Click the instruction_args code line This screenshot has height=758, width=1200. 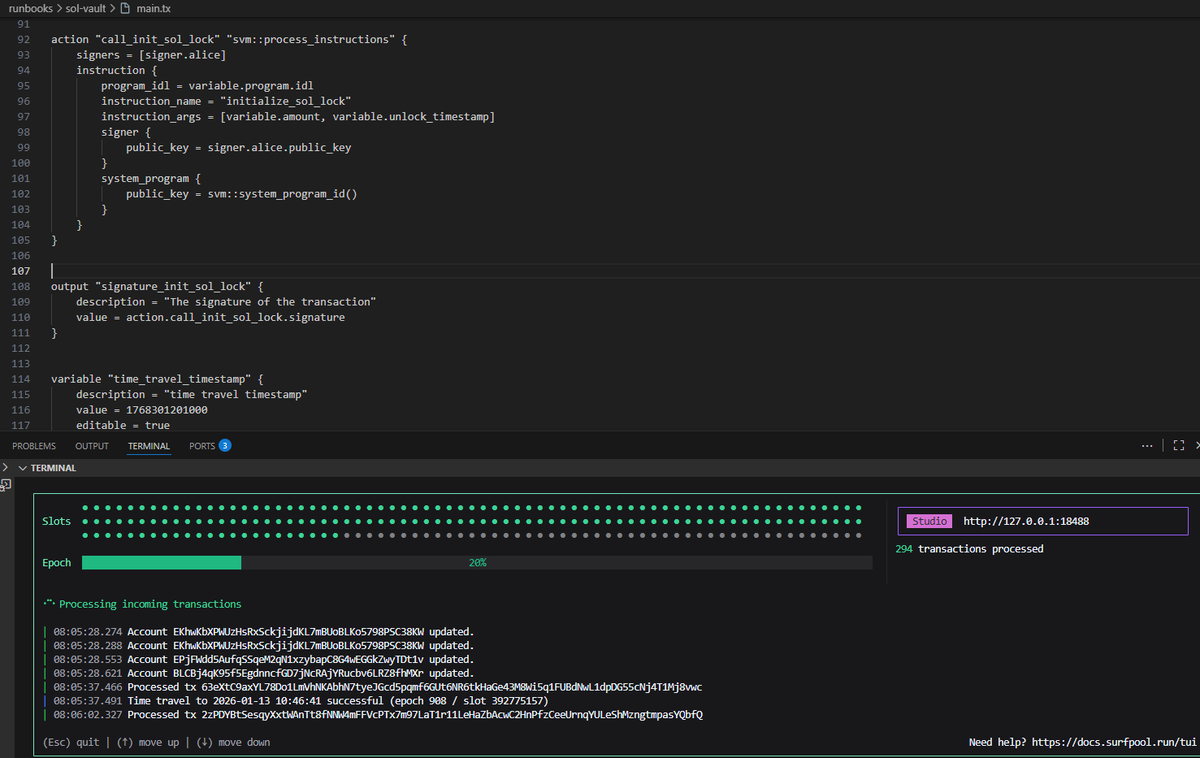click(x=298, y=117)
